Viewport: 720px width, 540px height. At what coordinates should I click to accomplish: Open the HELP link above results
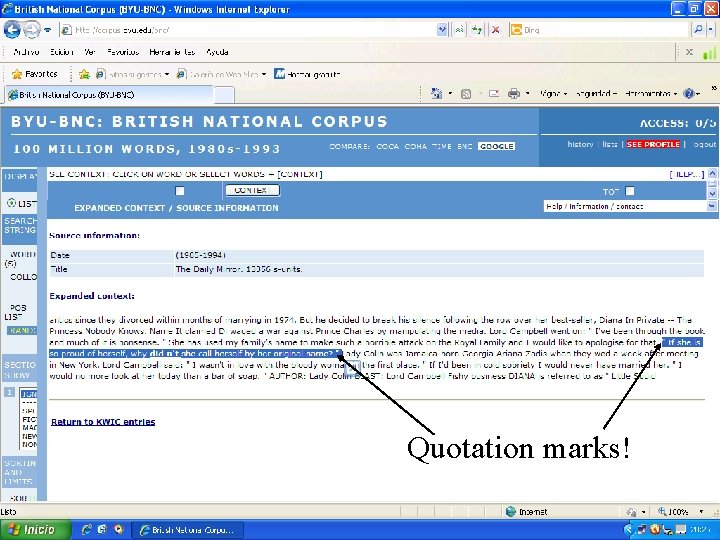[686, 174]
